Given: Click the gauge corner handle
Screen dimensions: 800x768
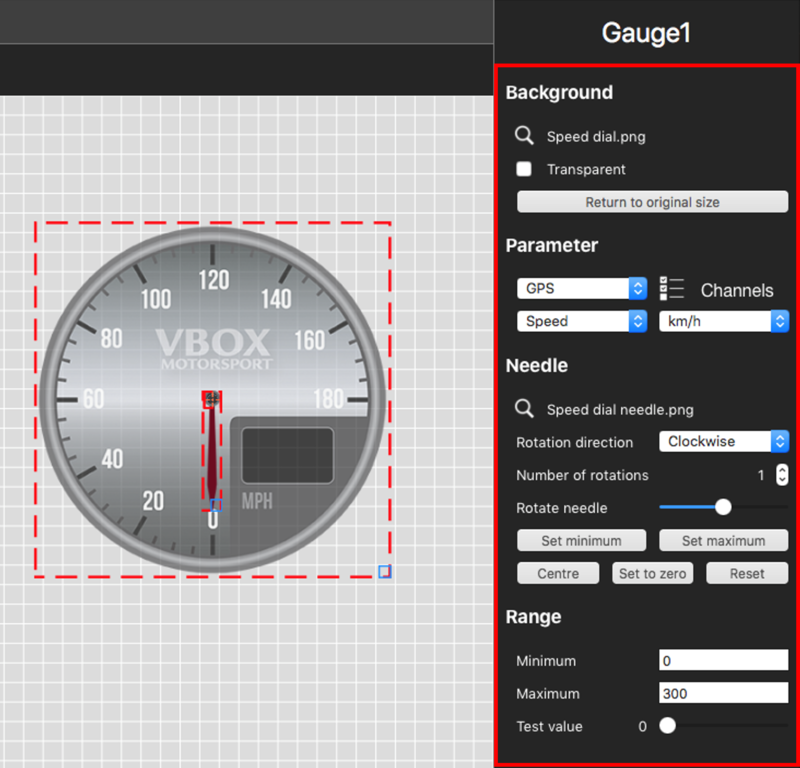Looking at the screenshot, I should click(x=385, y=572).
